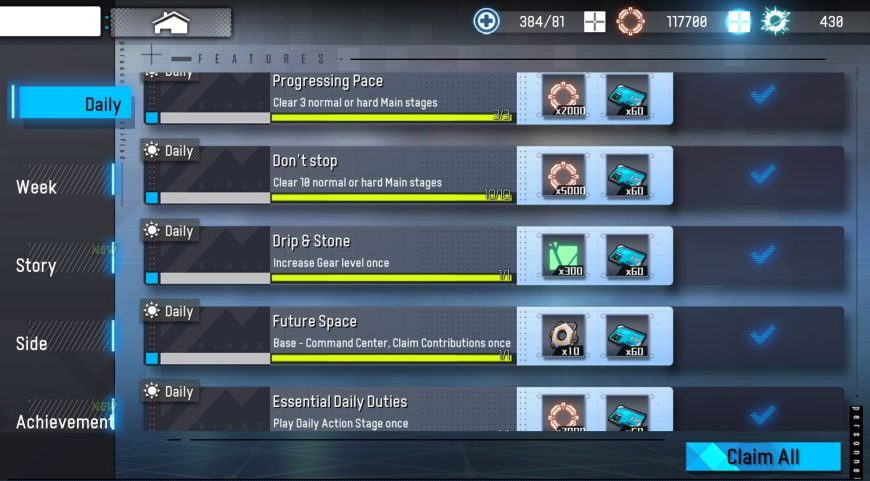Screen dimensions: 870x481
Task: Tap the glowing blue plus square icon
Action: click(739, 22)
